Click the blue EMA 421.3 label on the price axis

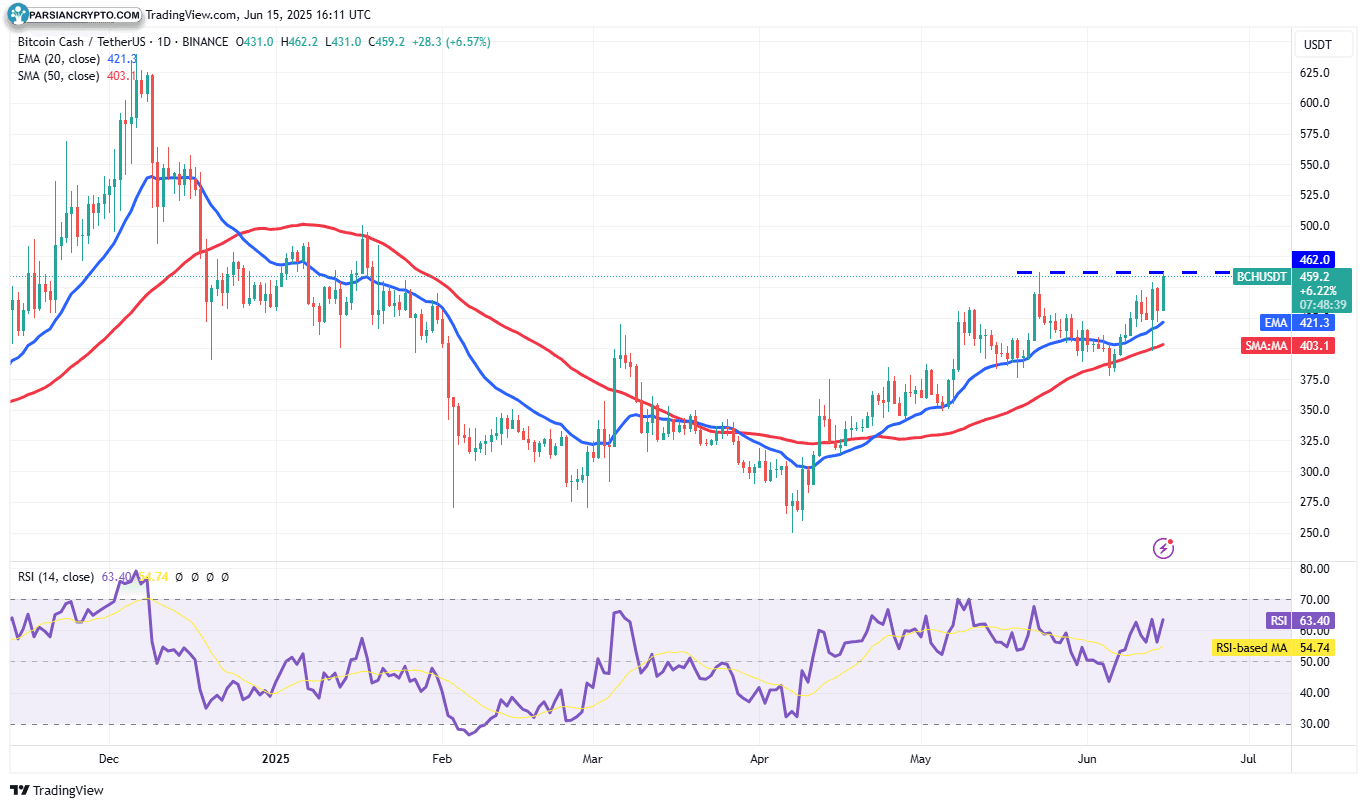pos(1297,322)
